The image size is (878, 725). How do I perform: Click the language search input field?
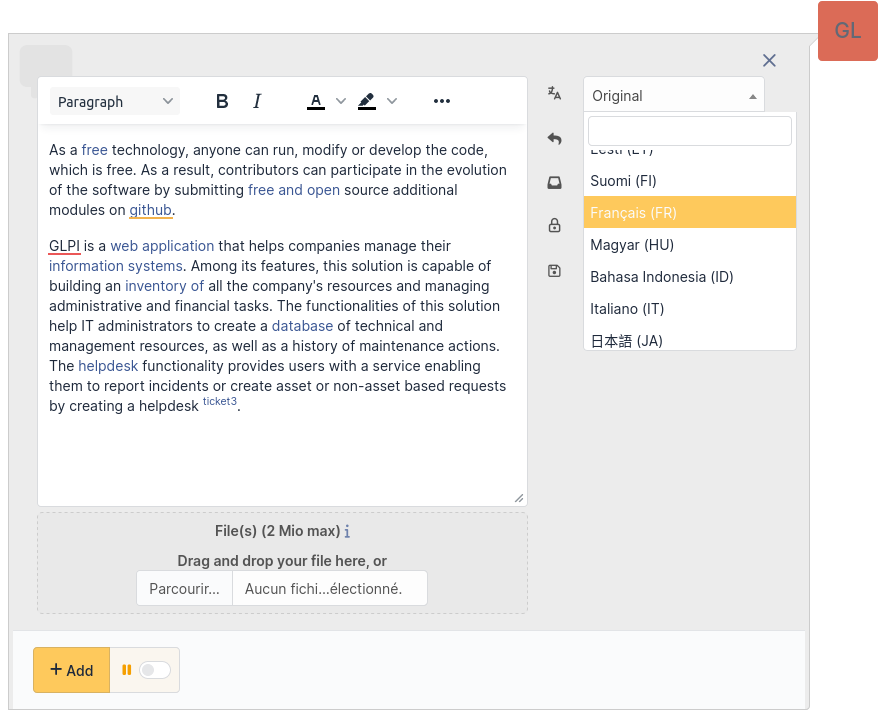coord(689,131)
